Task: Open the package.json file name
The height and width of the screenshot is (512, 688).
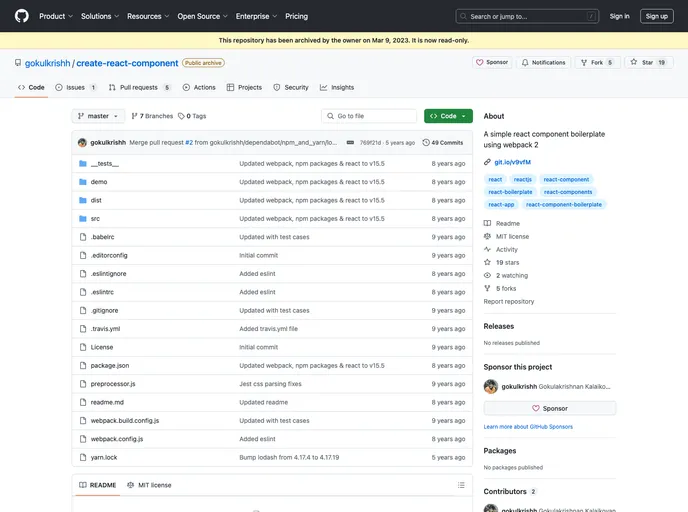Action: pos(110,365)
